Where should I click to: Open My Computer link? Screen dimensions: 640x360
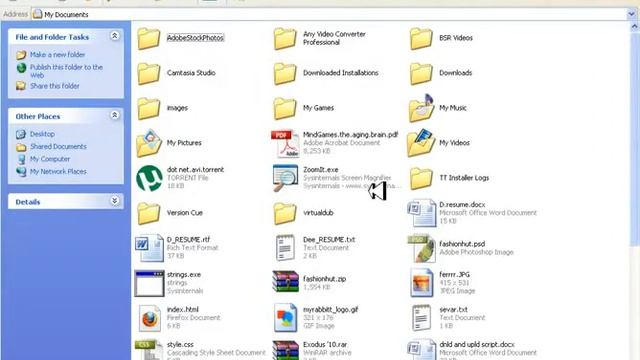coord(50,159)
